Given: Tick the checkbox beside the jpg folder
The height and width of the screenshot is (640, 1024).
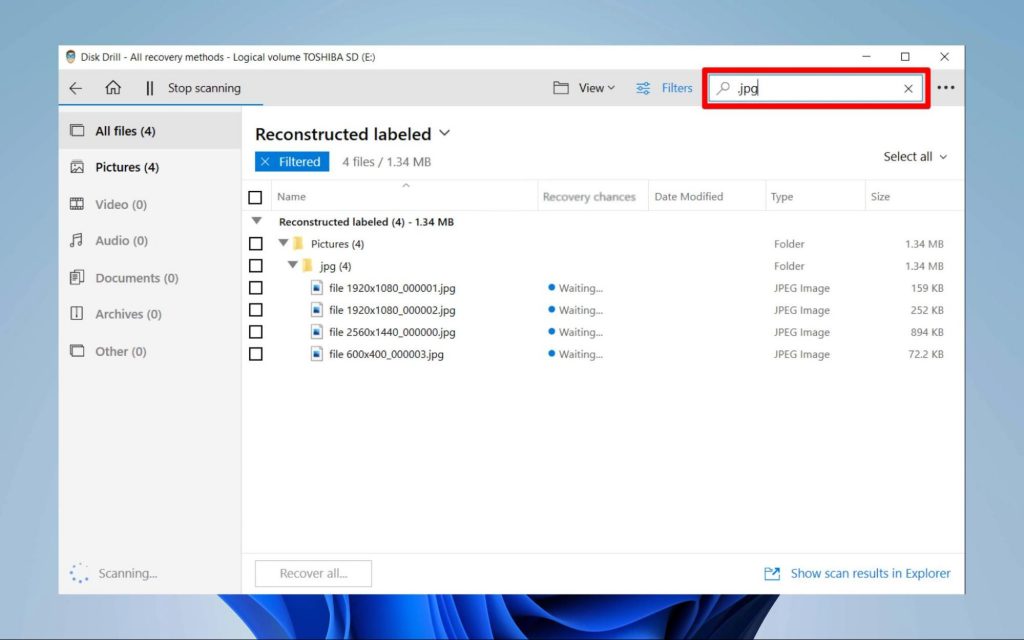Looking at the screenshot, I should pos(256,266).
